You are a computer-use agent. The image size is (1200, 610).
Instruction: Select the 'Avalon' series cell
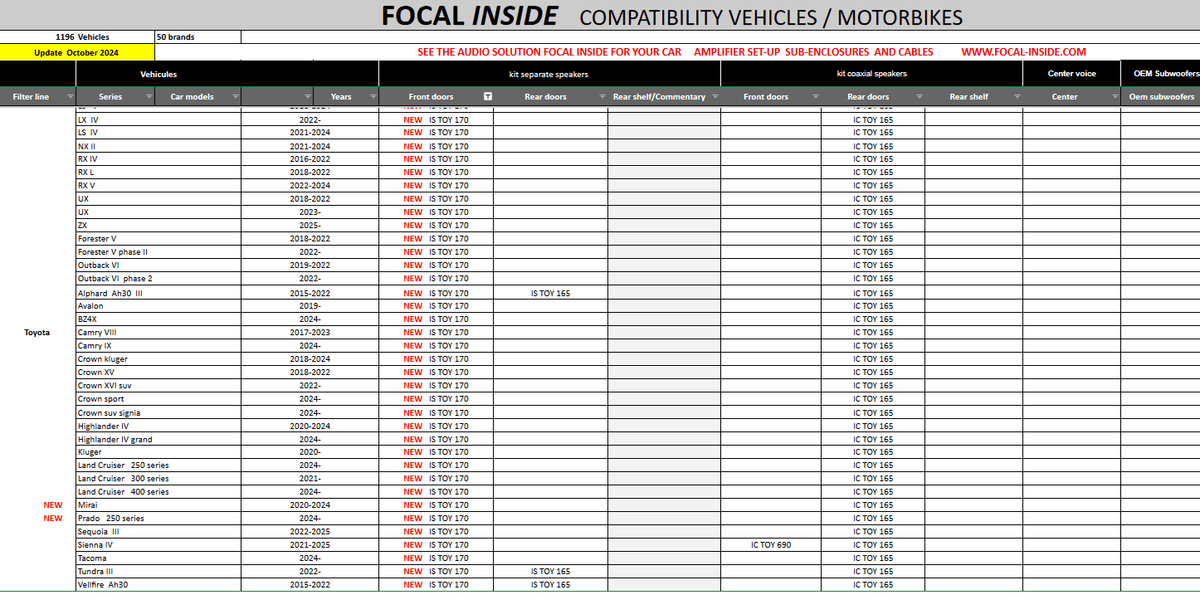coord(159,306)
